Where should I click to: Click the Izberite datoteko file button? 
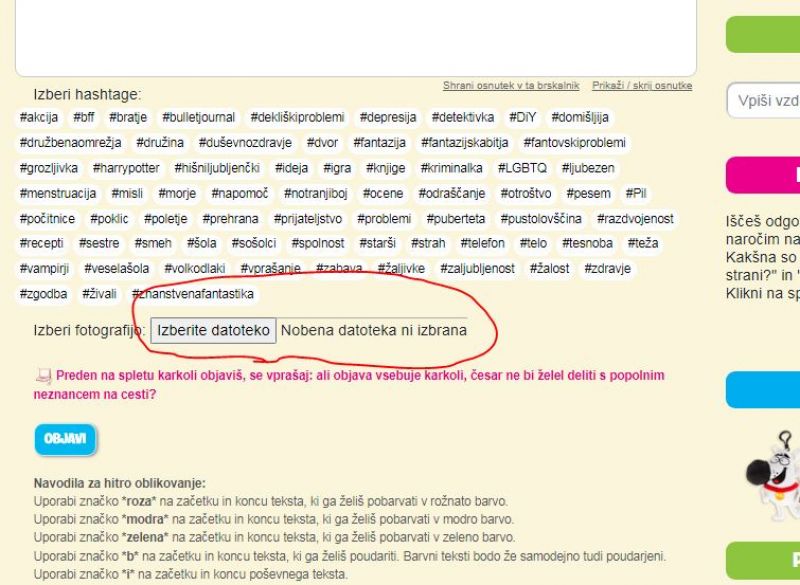(x=213, y=330)
